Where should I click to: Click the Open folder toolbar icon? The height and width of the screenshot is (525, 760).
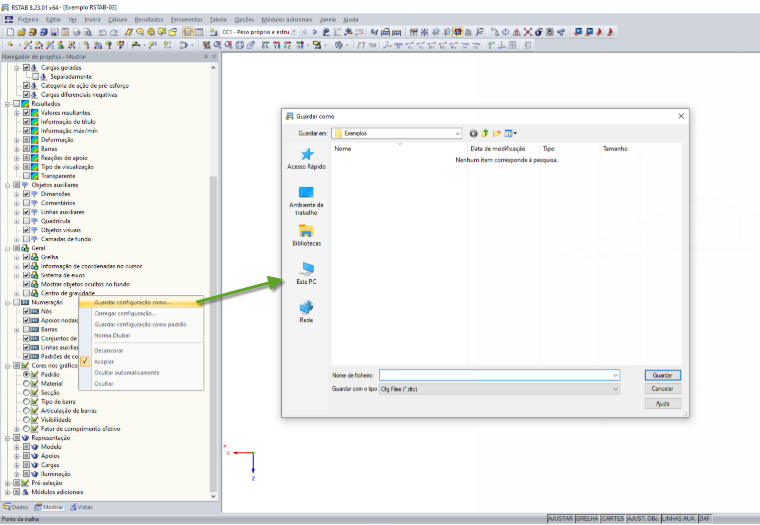[x=21, y=32]
